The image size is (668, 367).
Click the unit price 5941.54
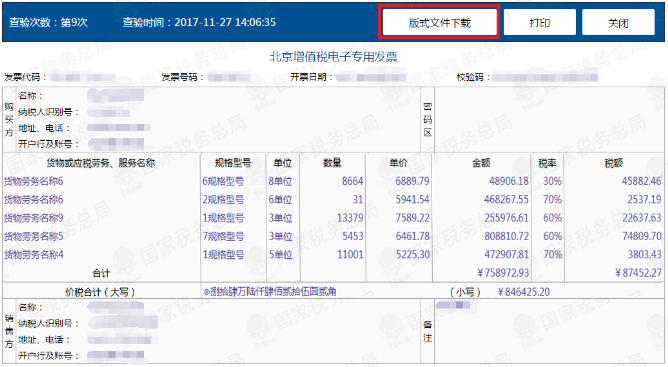click(412, 200)
